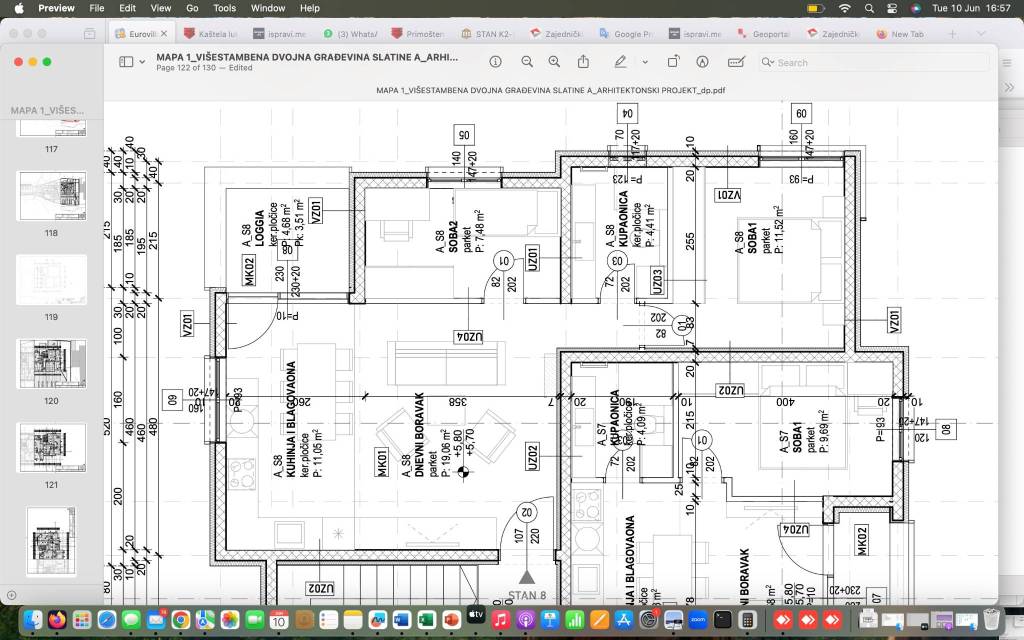
Task: Open the View menu
Action: tap(160, 8)
